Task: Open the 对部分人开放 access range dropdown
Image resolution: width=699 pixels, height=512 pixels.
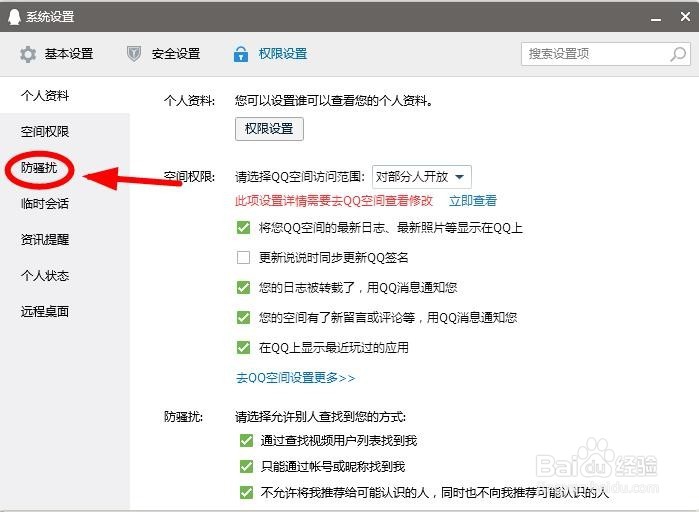Action: pos(422,177)
